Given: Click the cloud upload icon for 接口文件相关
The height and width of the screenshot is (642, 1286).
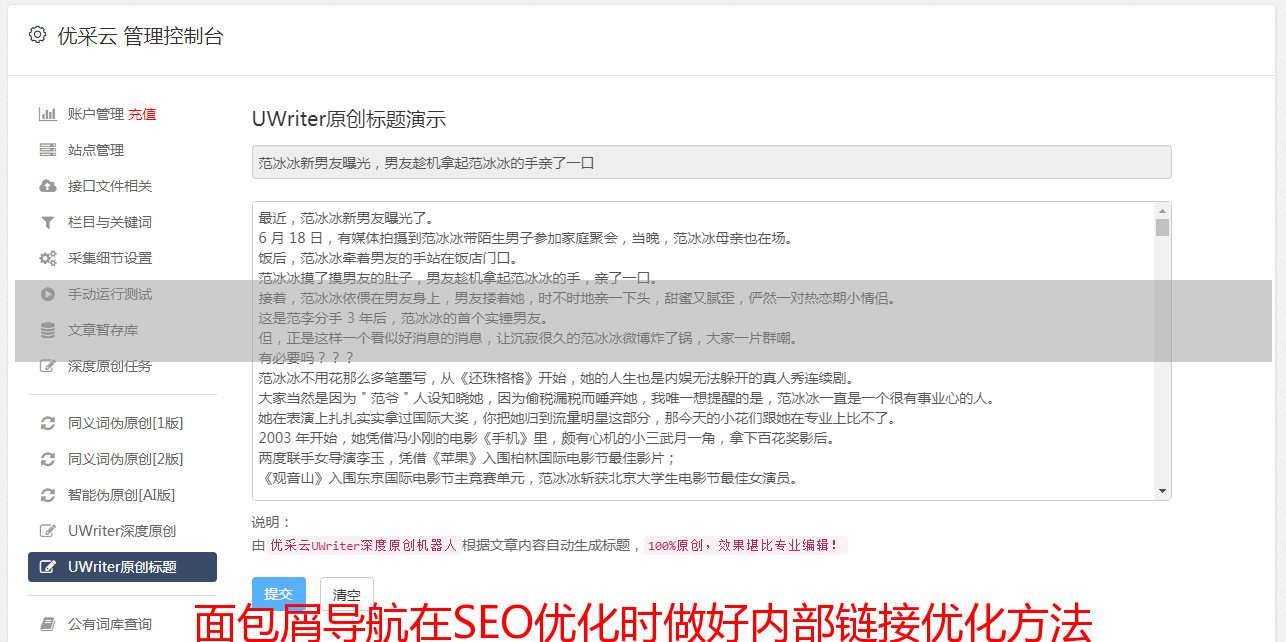Looking at the screenshot, I should click(47, 186).
